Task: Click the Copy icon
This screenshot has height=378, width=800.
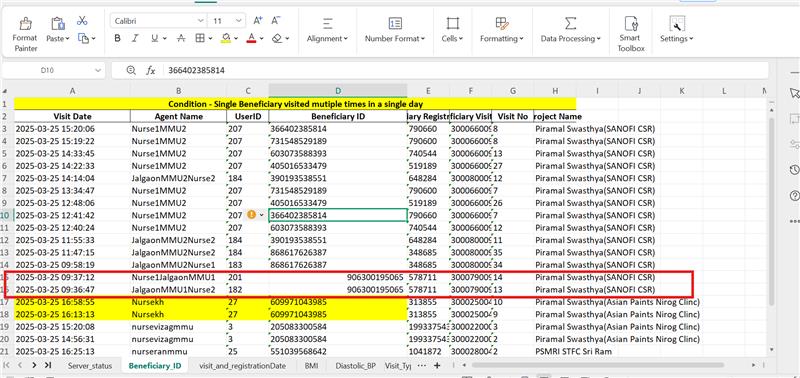Action: pyautogui.click(x=83, y=38)
